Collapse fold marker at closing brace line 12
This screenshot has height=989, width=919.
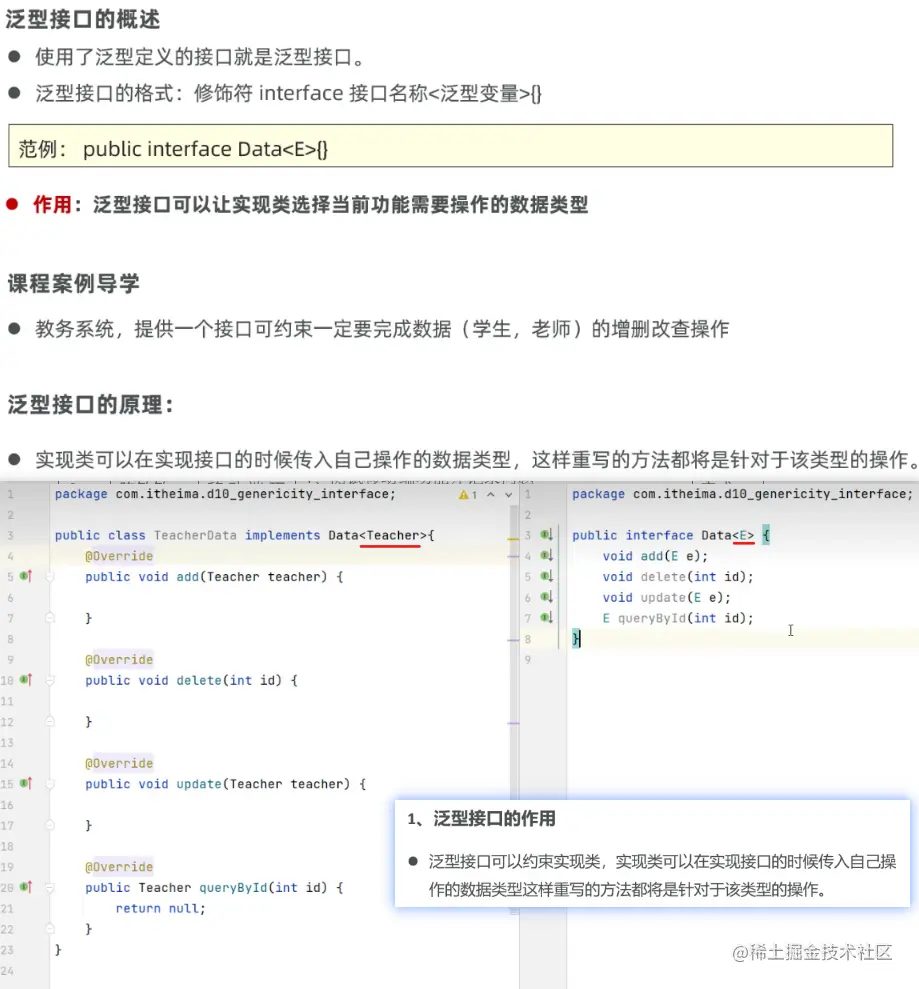point(50,722)
